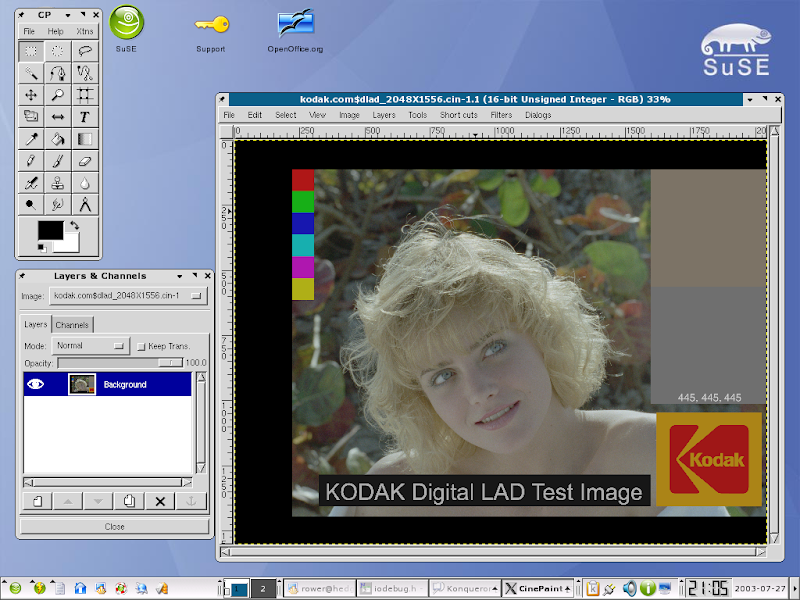Hide the Background layer with eye icon

click(35, 384)
